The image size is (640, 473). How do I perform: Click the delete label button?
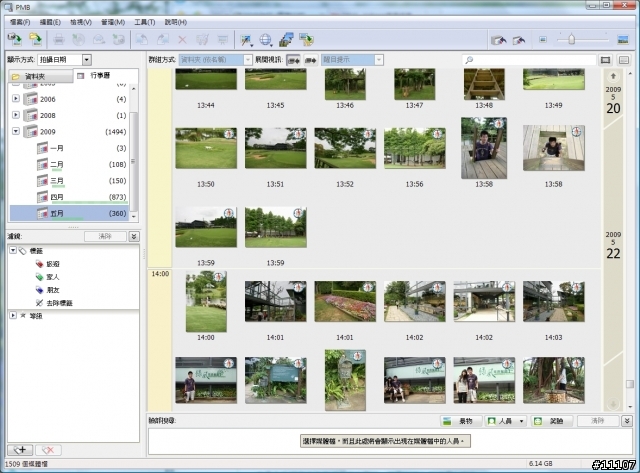click(48, 450)
